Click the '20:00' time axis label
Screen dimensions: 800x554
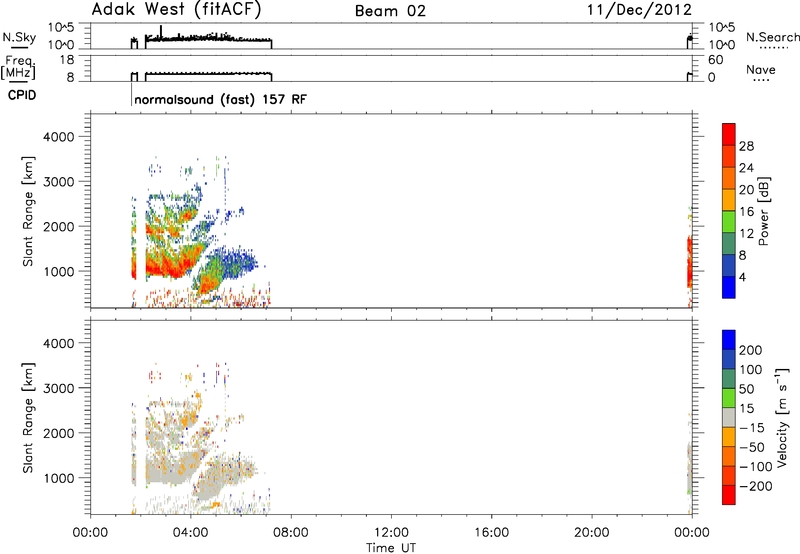tap(591, 533)
